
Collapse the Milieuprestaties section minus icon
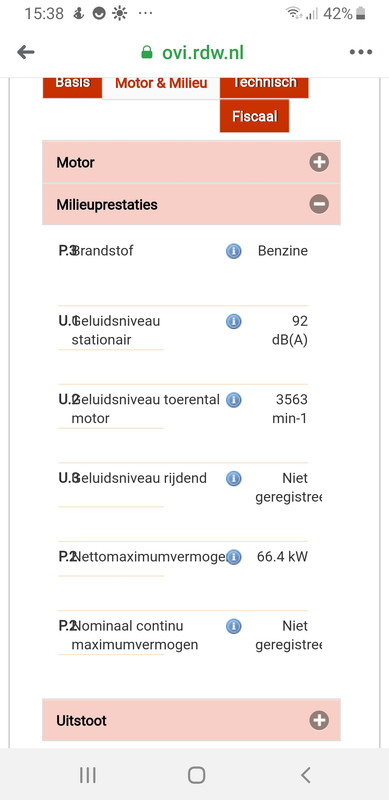[x=319, y=205]
